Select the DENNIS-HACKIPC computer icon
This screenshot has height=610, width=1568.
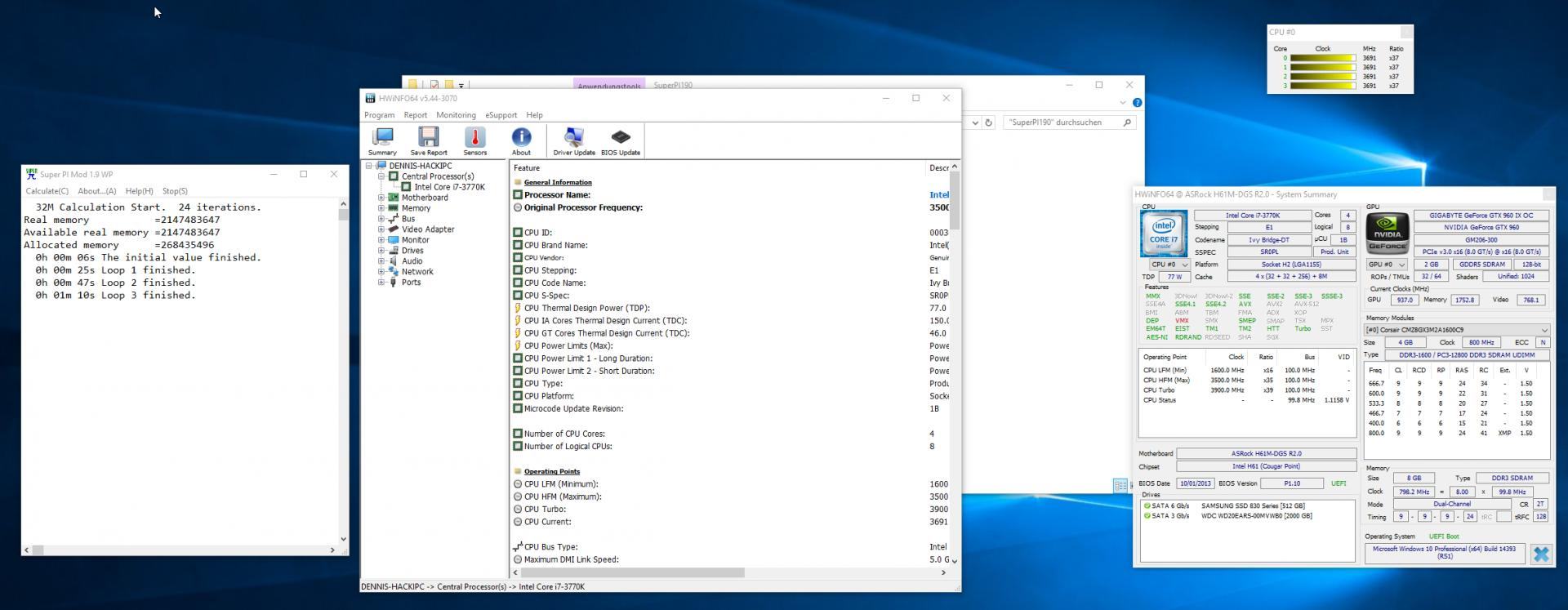point(381,166)
